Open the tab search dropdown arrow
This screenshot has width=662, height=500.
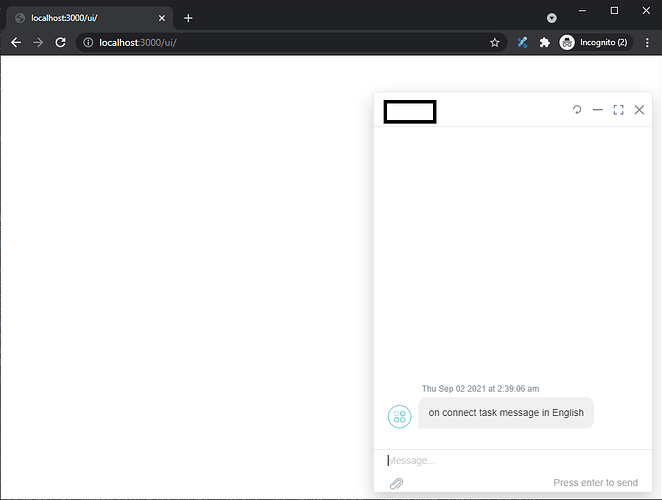[551, 18]
